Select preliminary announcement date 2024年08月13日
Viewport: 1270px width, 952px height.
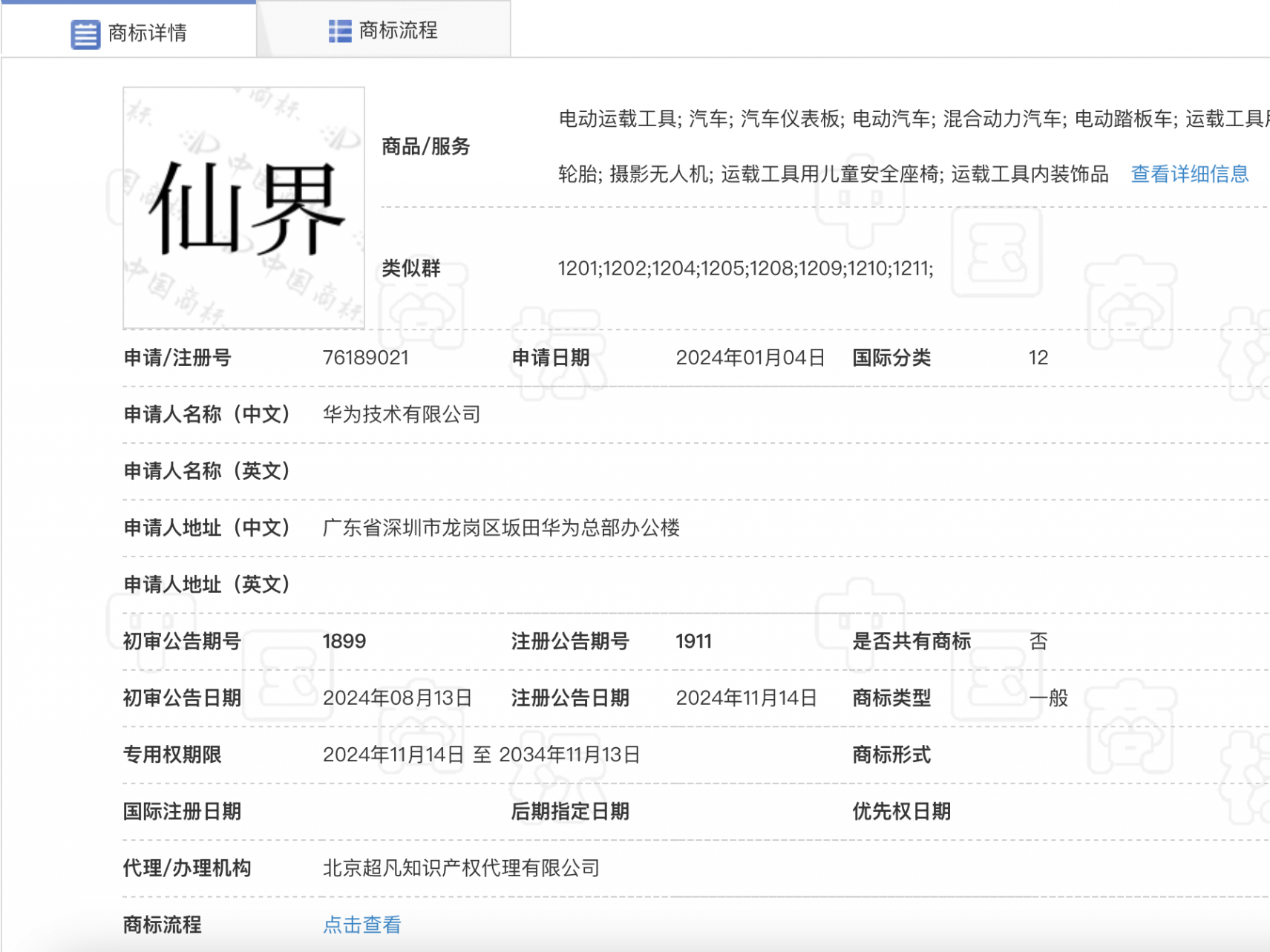pyautogui.click(x=397, y=697)
